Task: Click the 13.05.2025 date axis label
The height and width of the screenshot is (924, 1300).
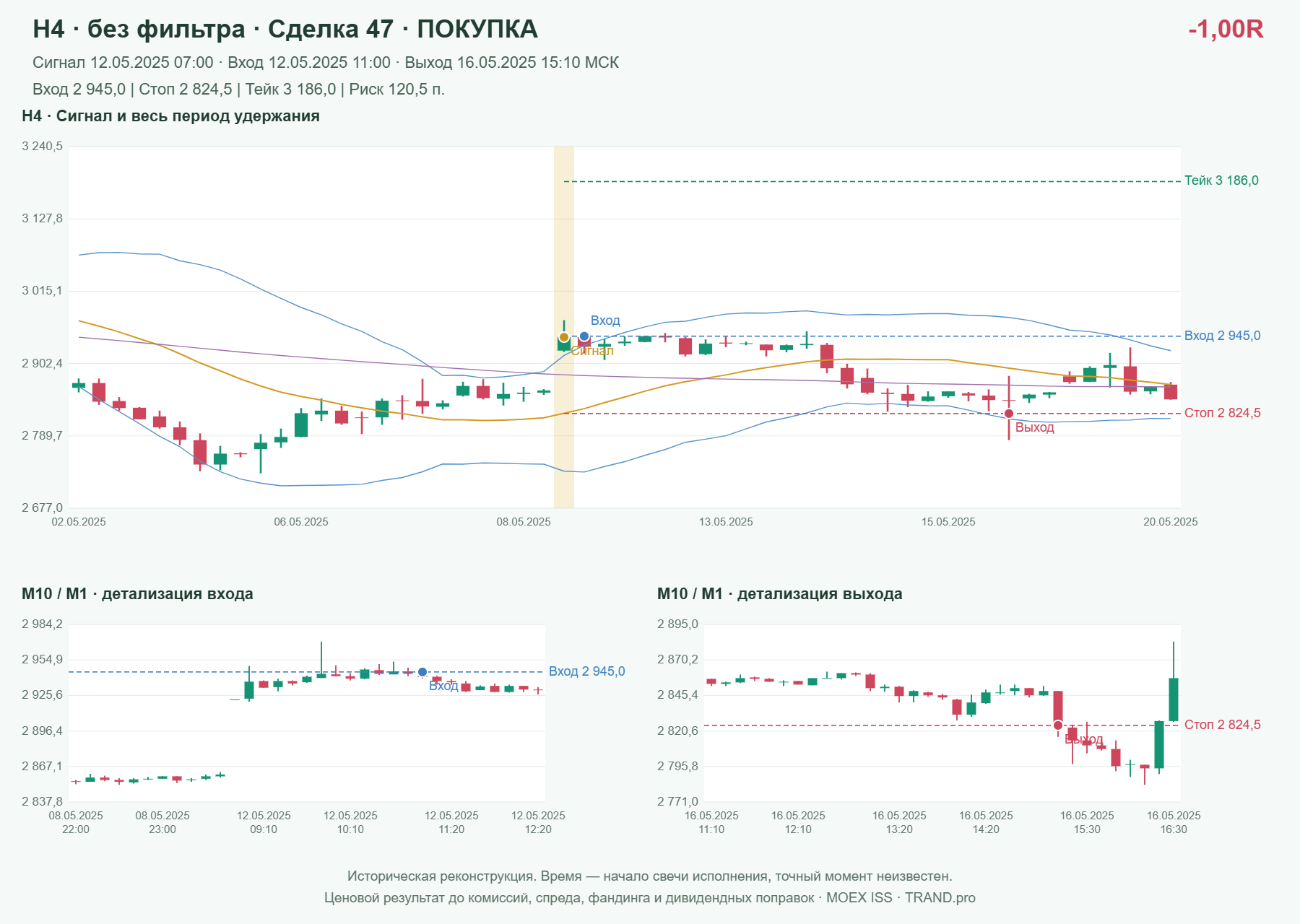Action: click(726, 522)
